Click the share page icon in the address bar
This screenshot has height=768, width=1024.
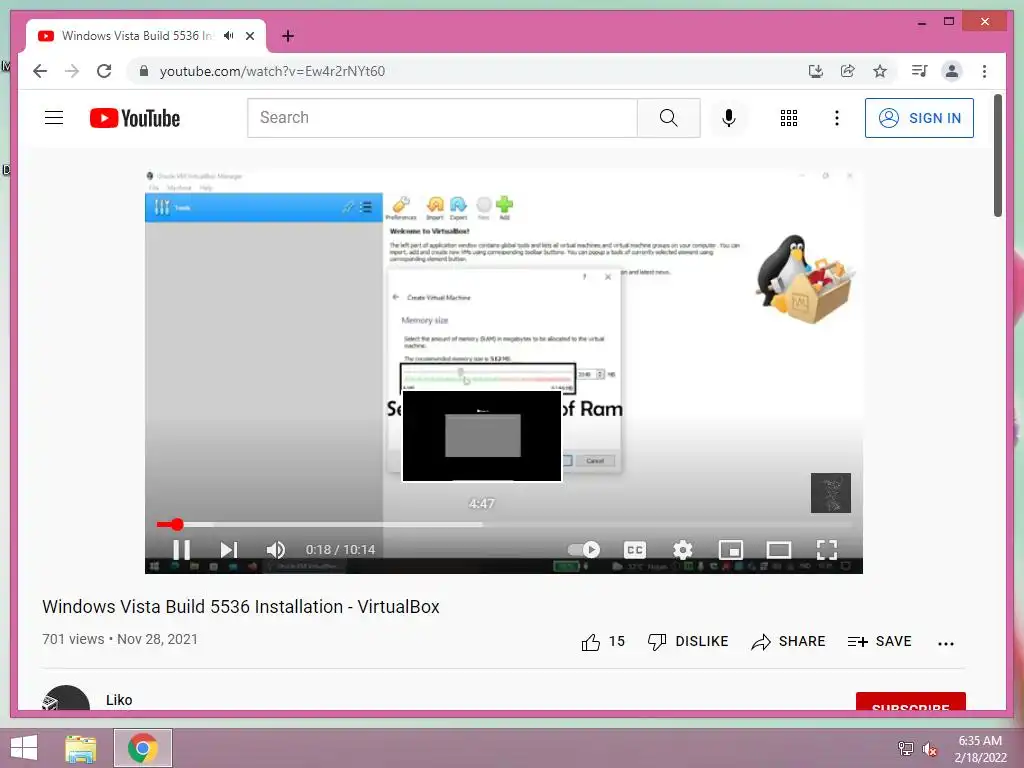(848, 71)
